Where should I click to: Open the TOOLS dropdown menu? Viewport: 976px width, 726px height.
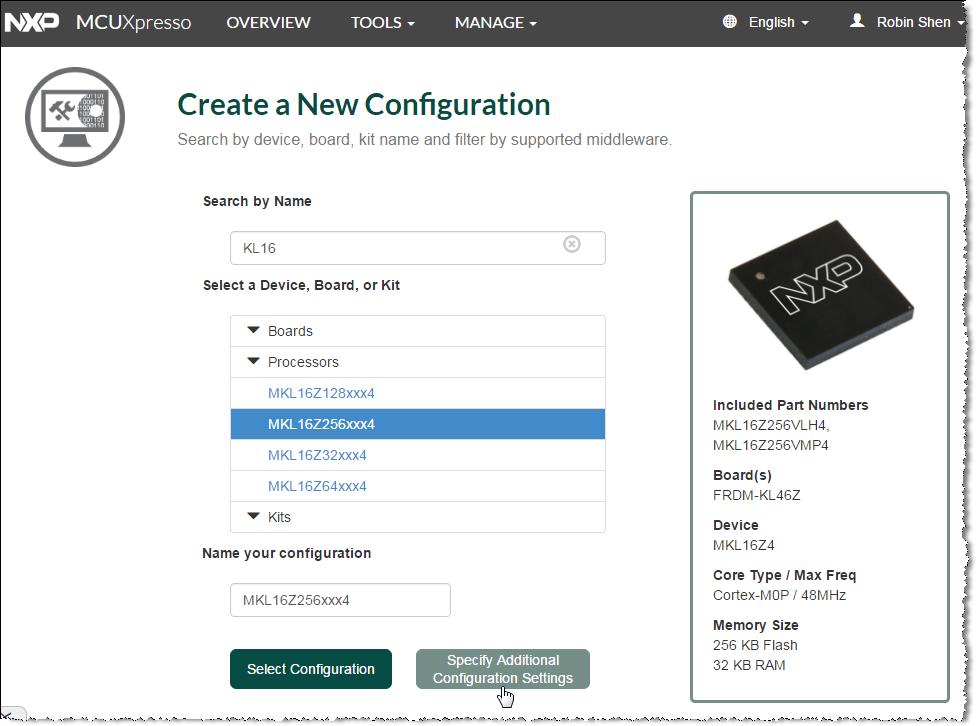click(382, 22)
